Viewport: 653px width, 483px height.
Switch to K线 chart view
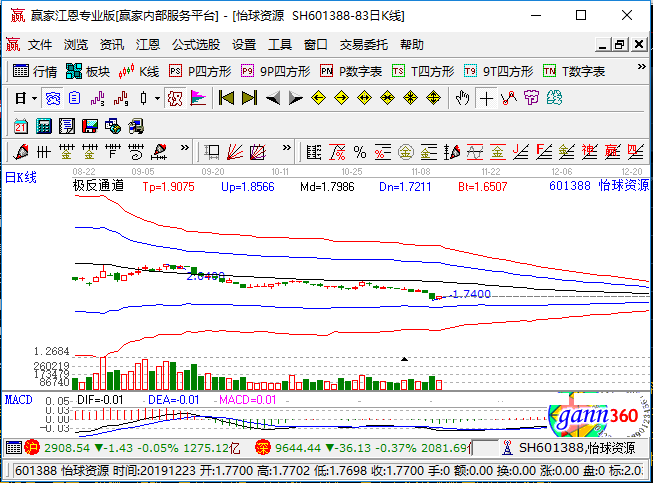(x=139, y=72)
